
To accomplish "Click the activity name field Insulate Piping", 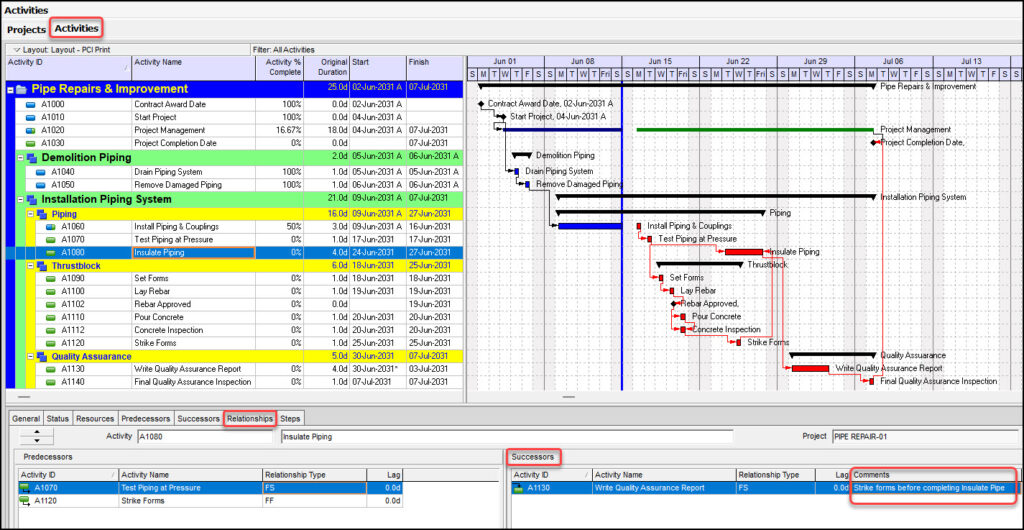I will tap(507, 437).
